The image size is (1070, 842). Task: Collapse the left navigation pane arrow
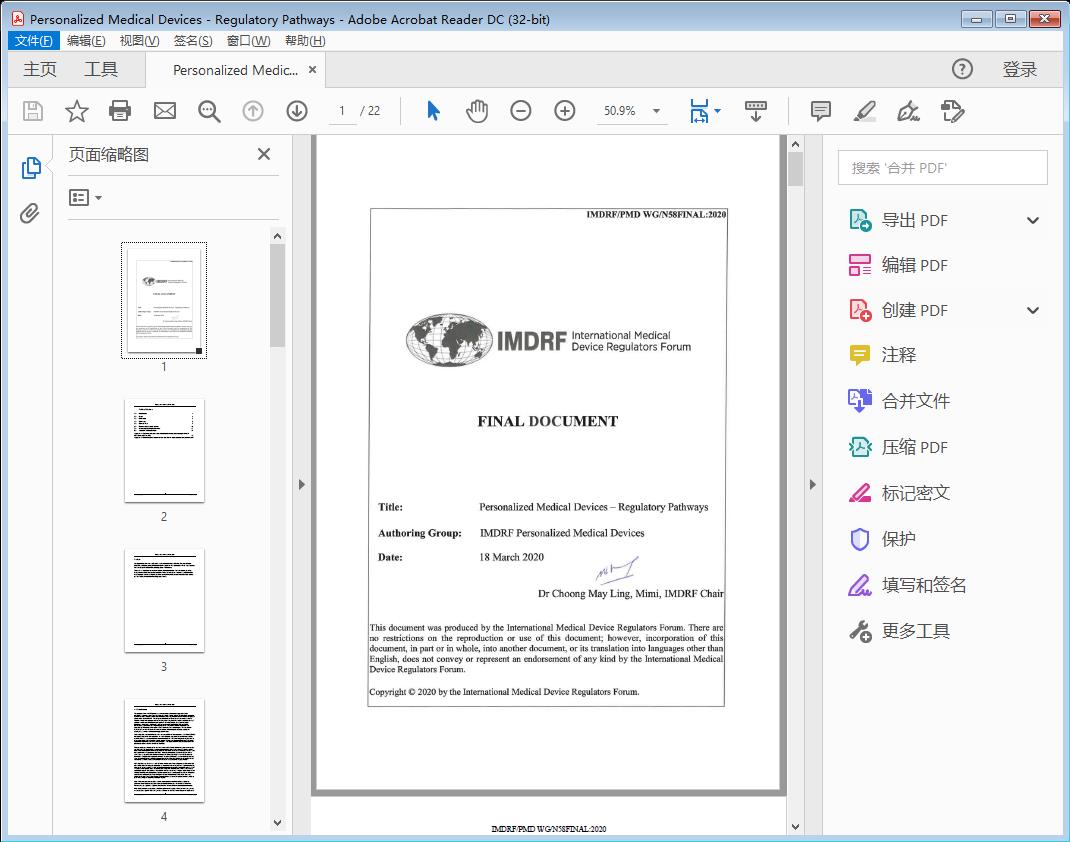(302, 485)
